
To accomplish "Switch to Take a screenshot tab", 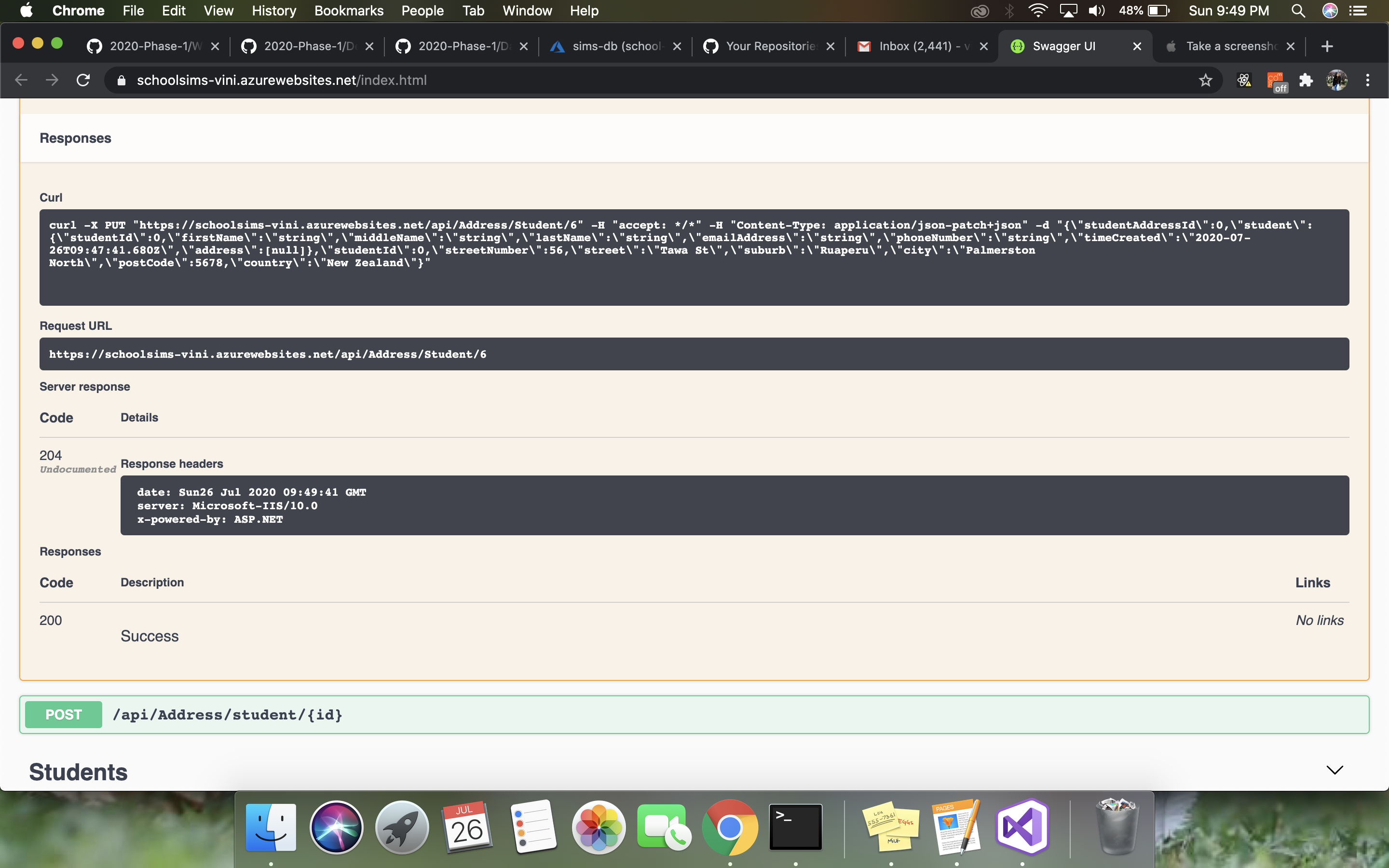I will [x=1229, y=46].
